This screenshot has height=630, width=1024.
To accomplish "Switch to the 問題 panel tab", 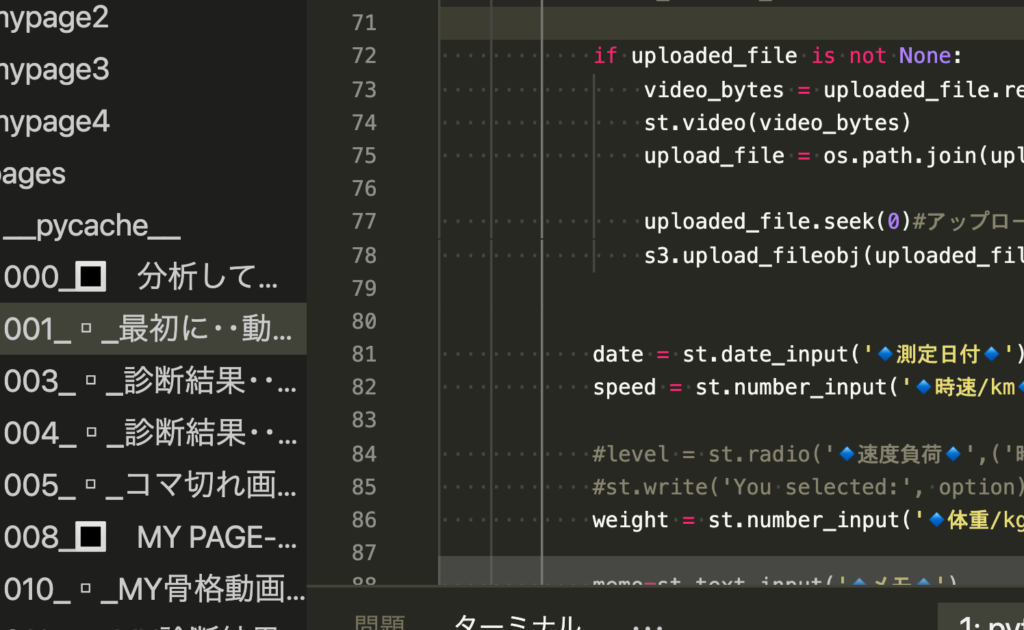I will (380, 622).
